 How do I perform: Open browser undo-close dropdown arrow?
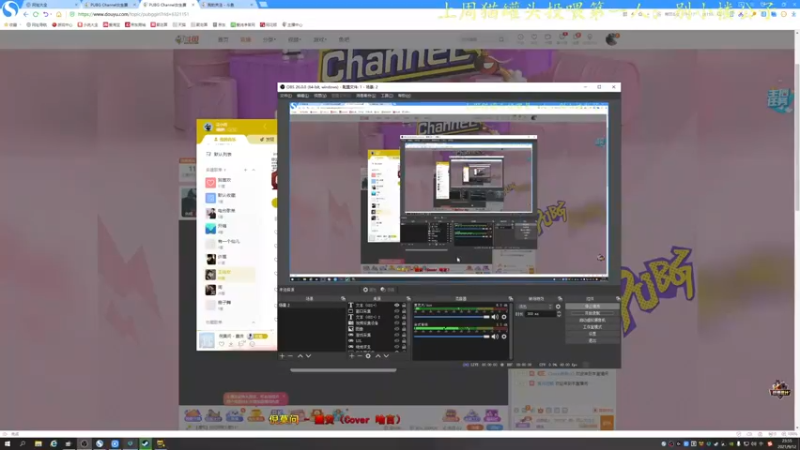tap(51, 14)
